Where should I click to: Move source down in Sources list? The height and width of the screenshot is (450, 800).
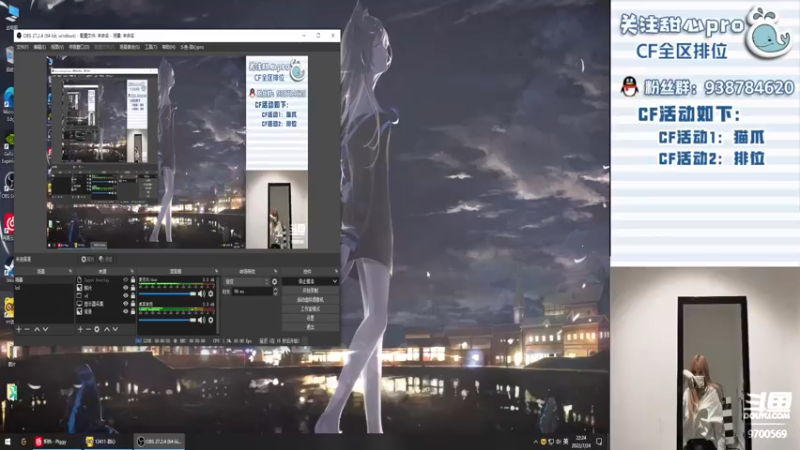pos(115,330)
